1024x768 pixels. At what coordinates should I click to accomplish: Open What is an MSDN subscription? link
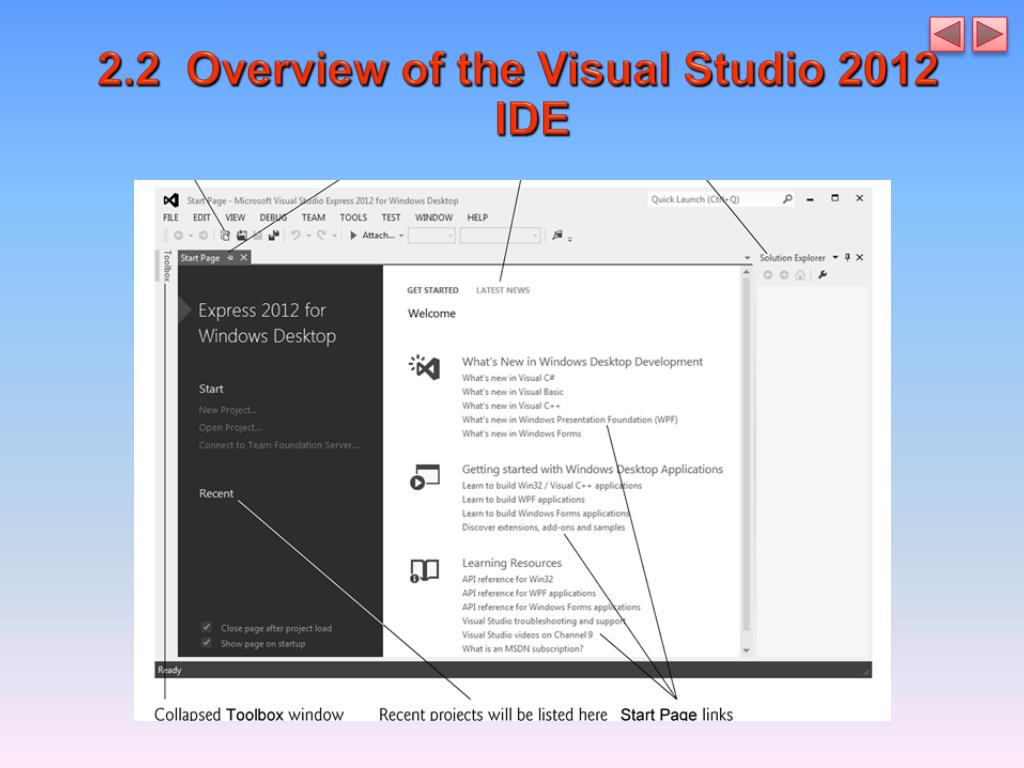point(523,649)
